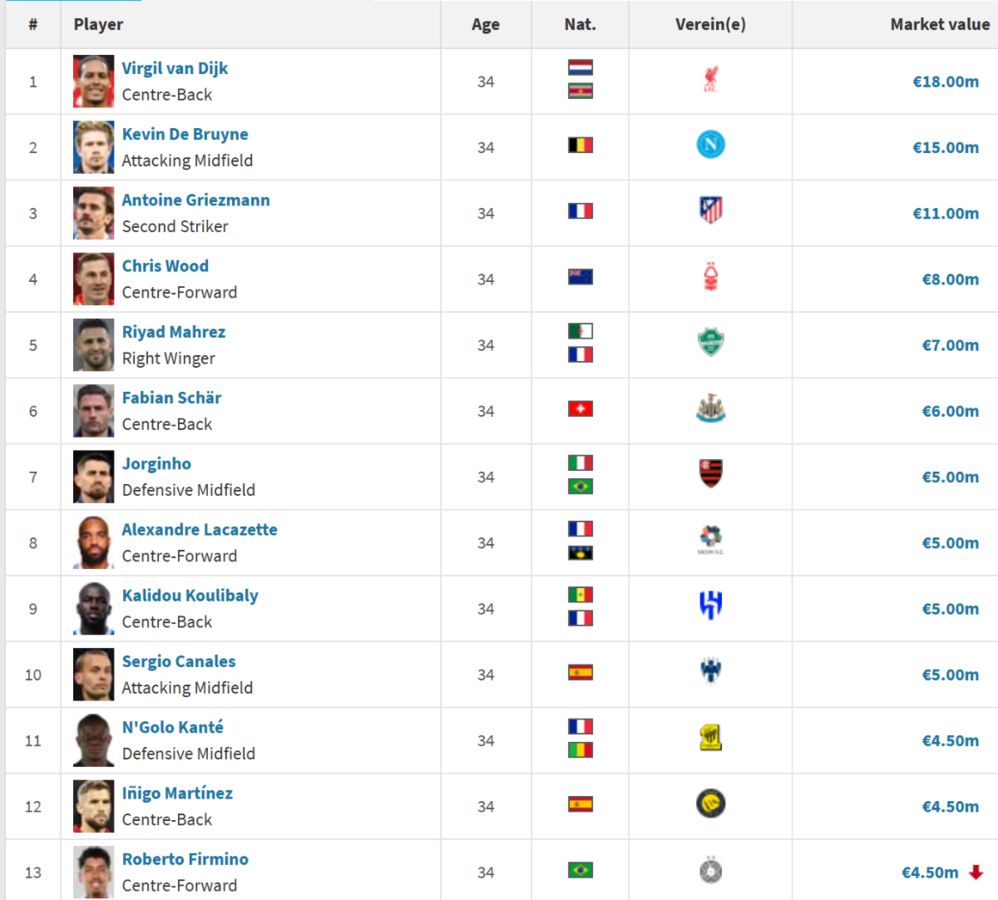Click Nottingham Forest crest in Chris Wood row
Image resolution: width=998 pixels, height=900 pixels.
pos(710,278)
